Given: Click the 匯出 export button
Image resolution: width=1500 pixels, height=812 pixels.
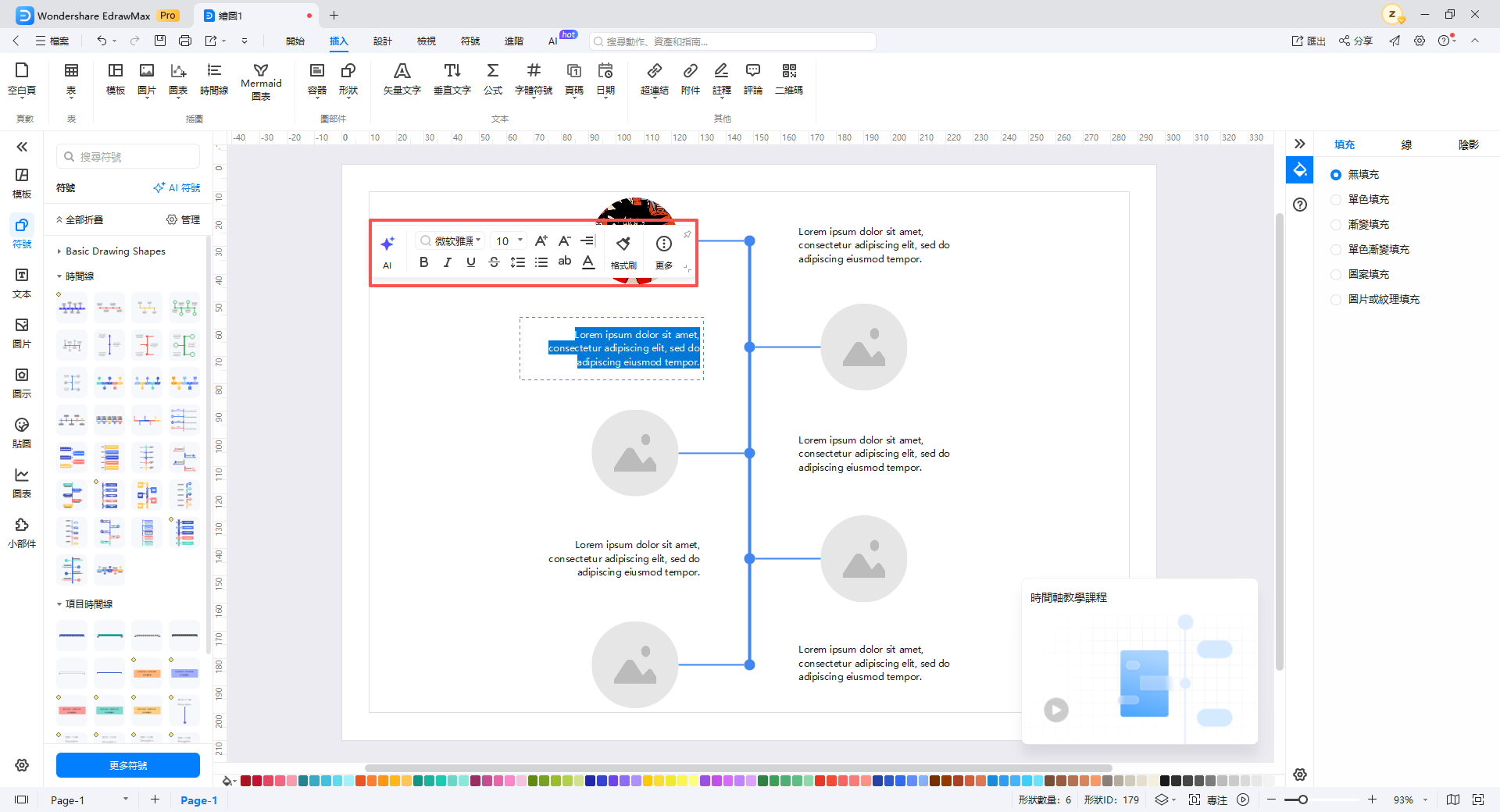Looking at the screenshot, I should pos(1309,41).
